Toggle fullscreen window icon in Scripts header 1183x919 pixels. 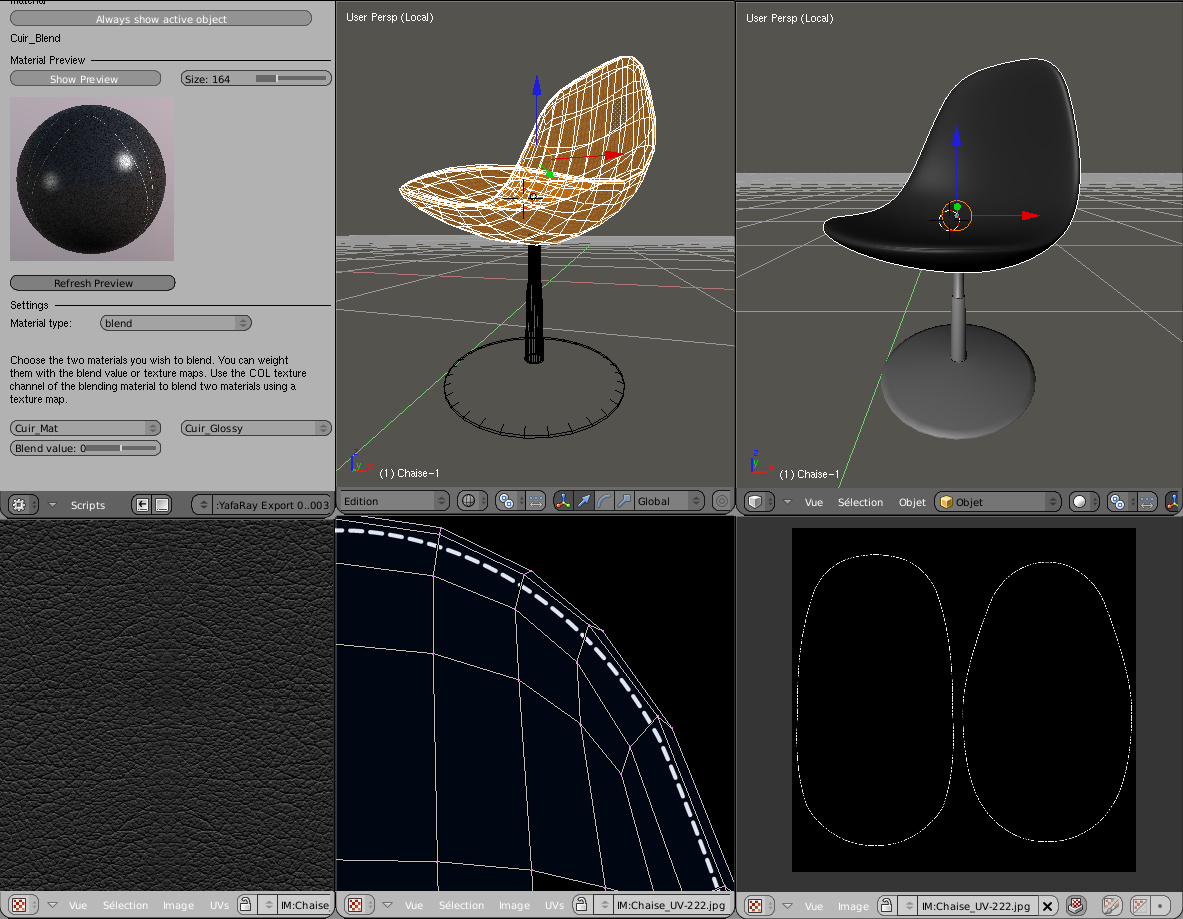pyautogui.click(x=161, y=505)
